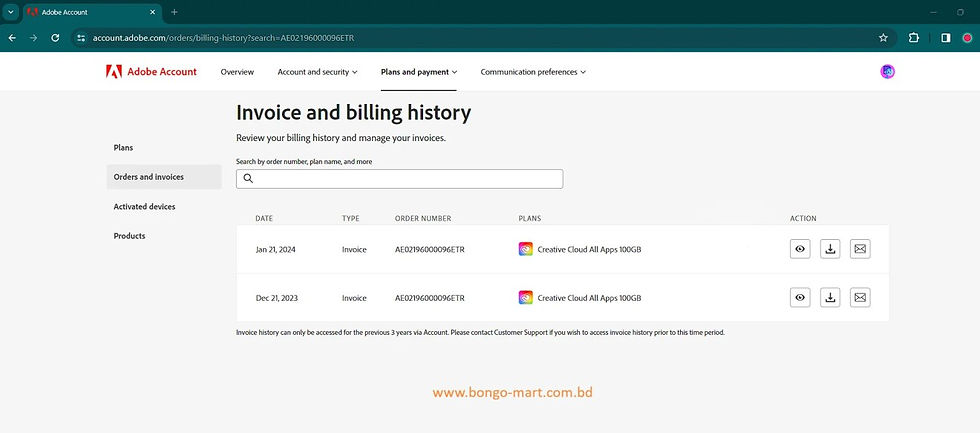Download the Dec 21, 2023 invoice

click(x=830, y=297)
